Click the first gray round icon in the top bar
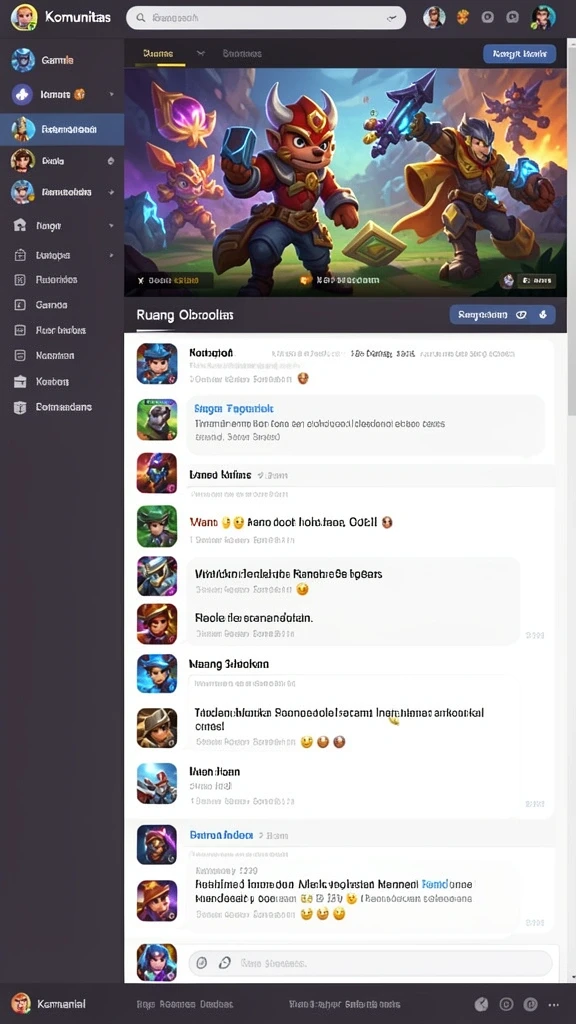This screenshot has width=576, height=1024. (x=487, y=18)
